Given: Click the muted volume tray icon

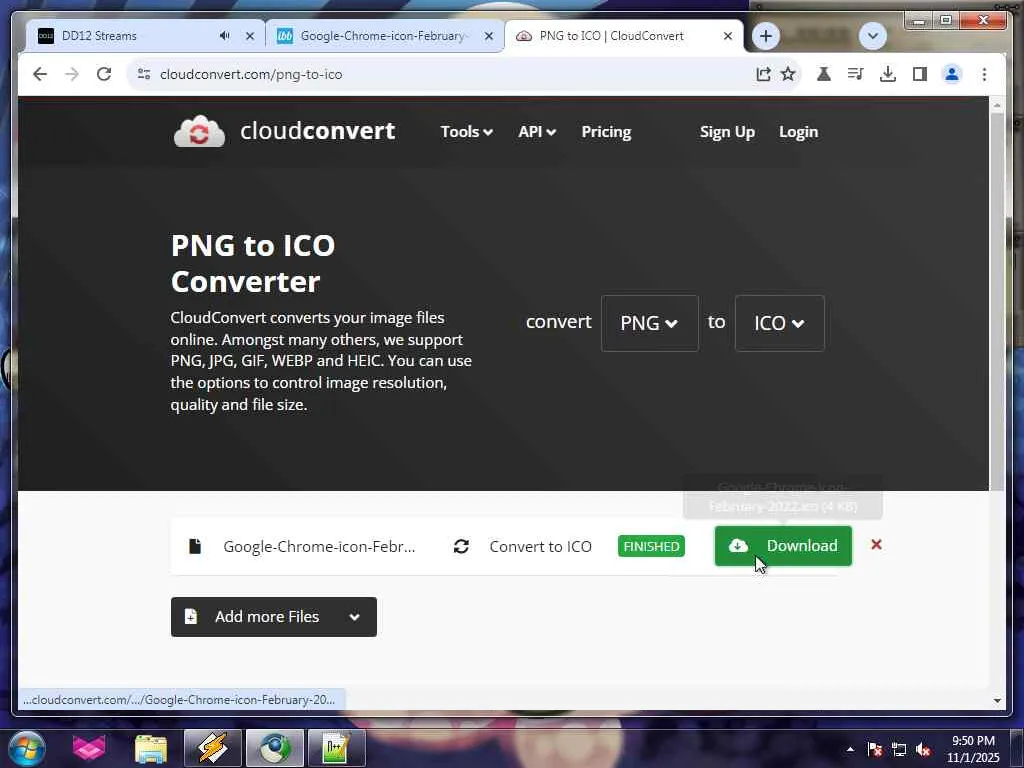Looking at the screenshot, I should pyautogui.click(x=923, y=749).
